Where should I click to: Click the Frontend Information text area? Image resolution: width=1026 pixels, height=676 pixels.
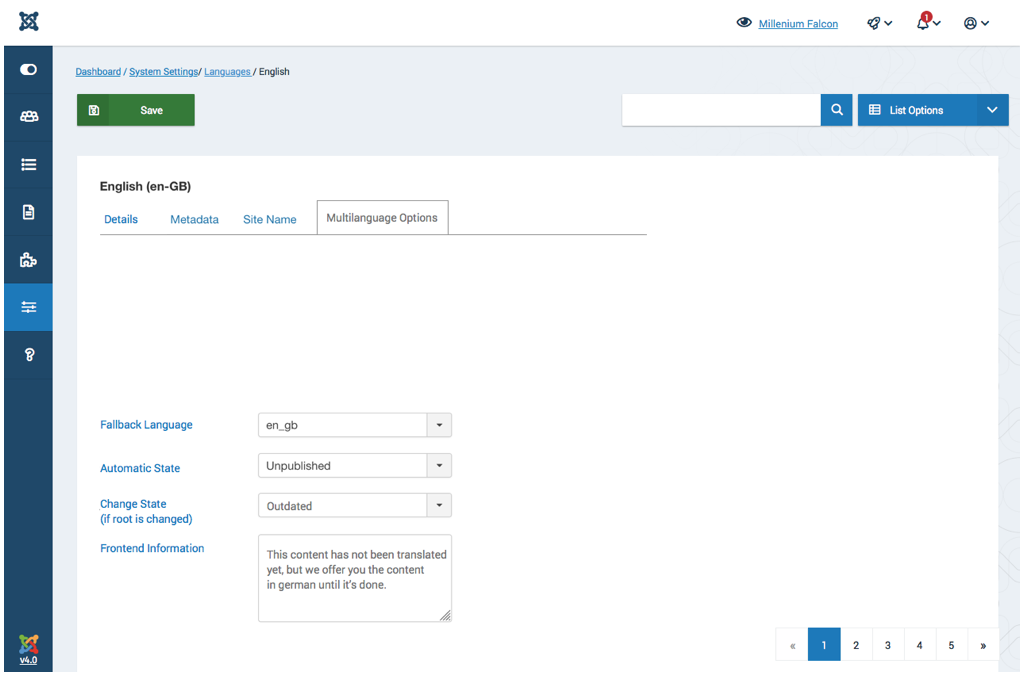pos(355,578)
